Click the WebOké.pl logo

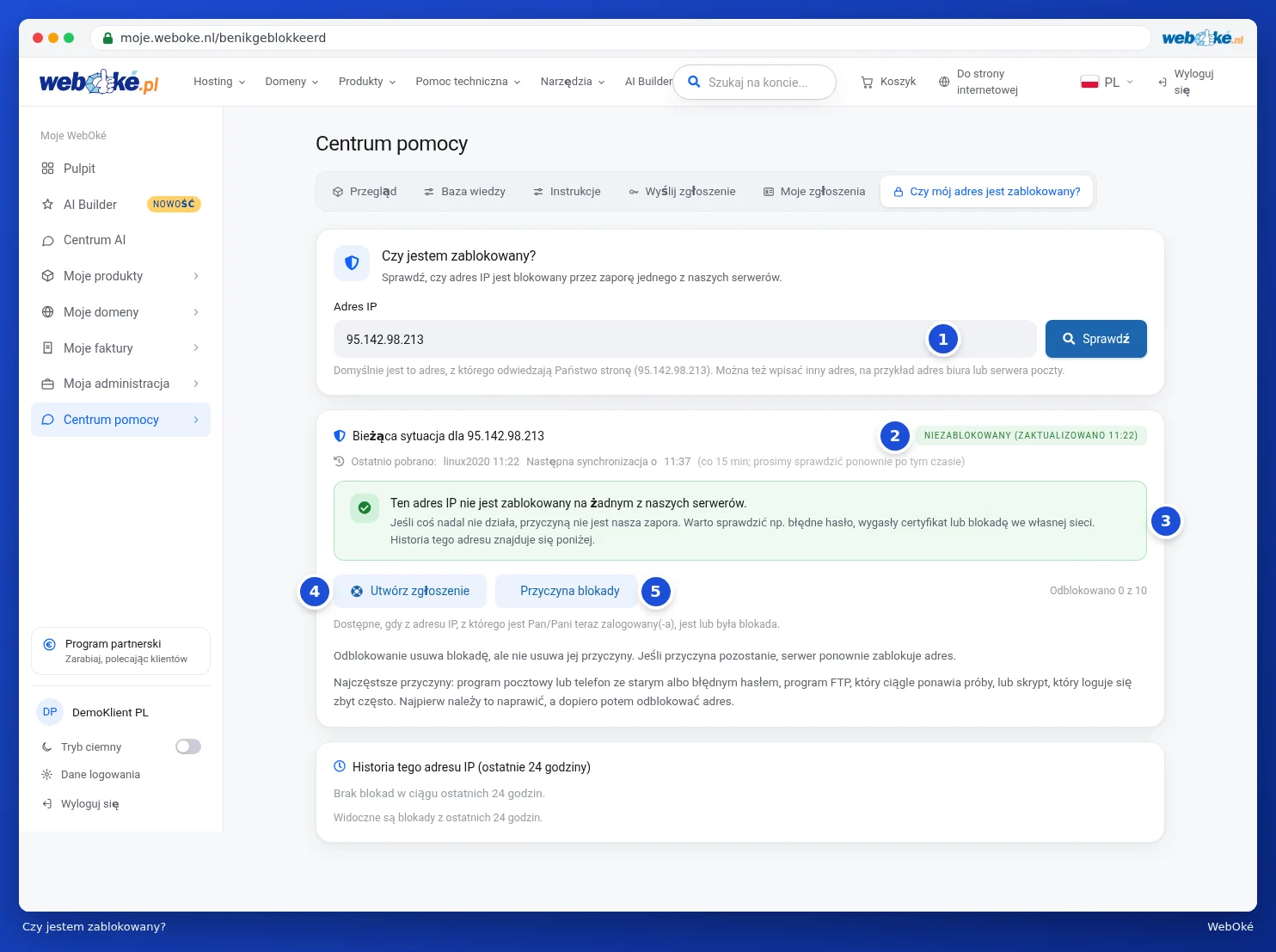pos(99,82)
